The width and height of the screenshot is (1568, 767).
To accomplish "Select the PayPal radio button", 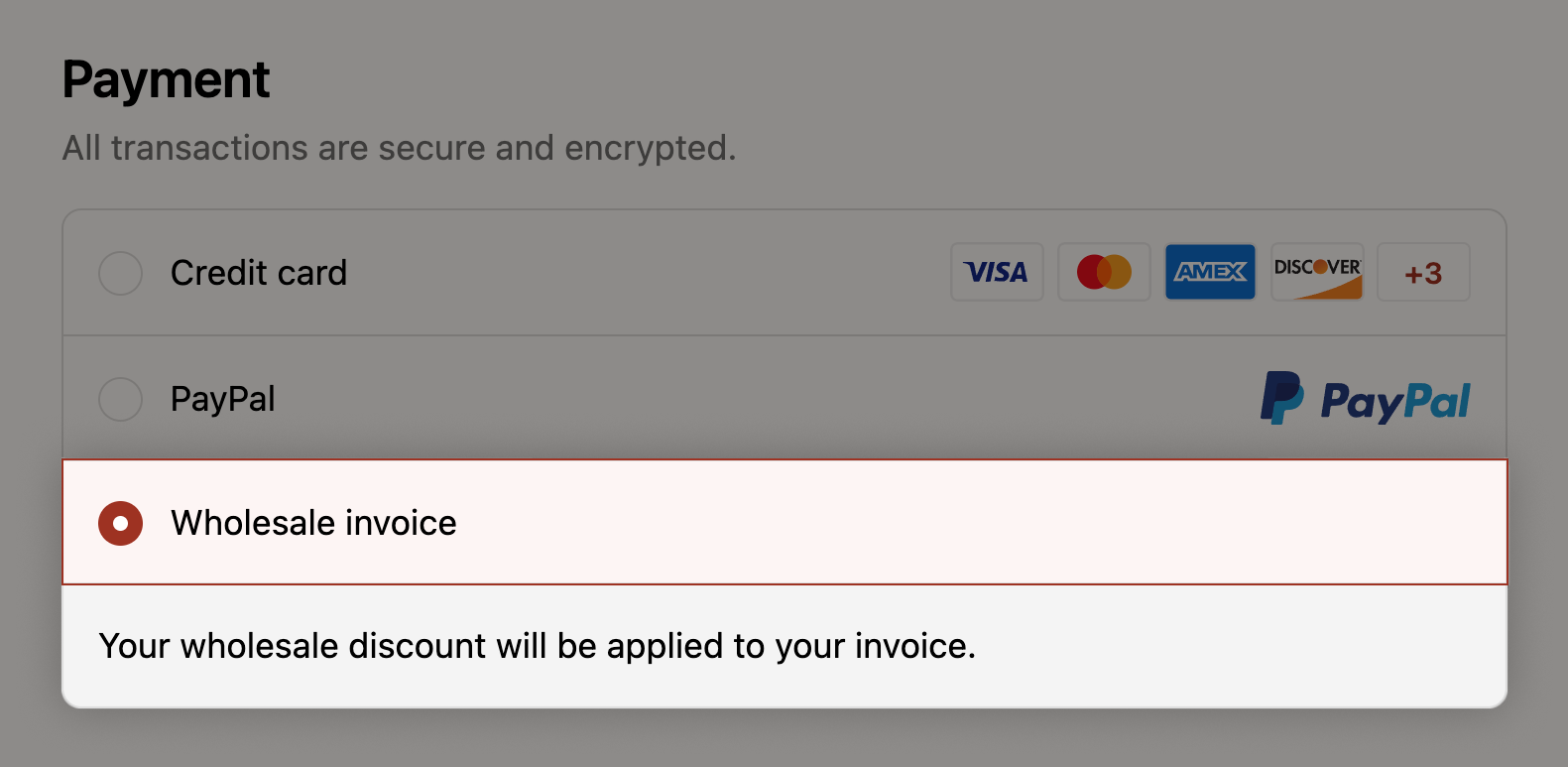I will point(120,399).
